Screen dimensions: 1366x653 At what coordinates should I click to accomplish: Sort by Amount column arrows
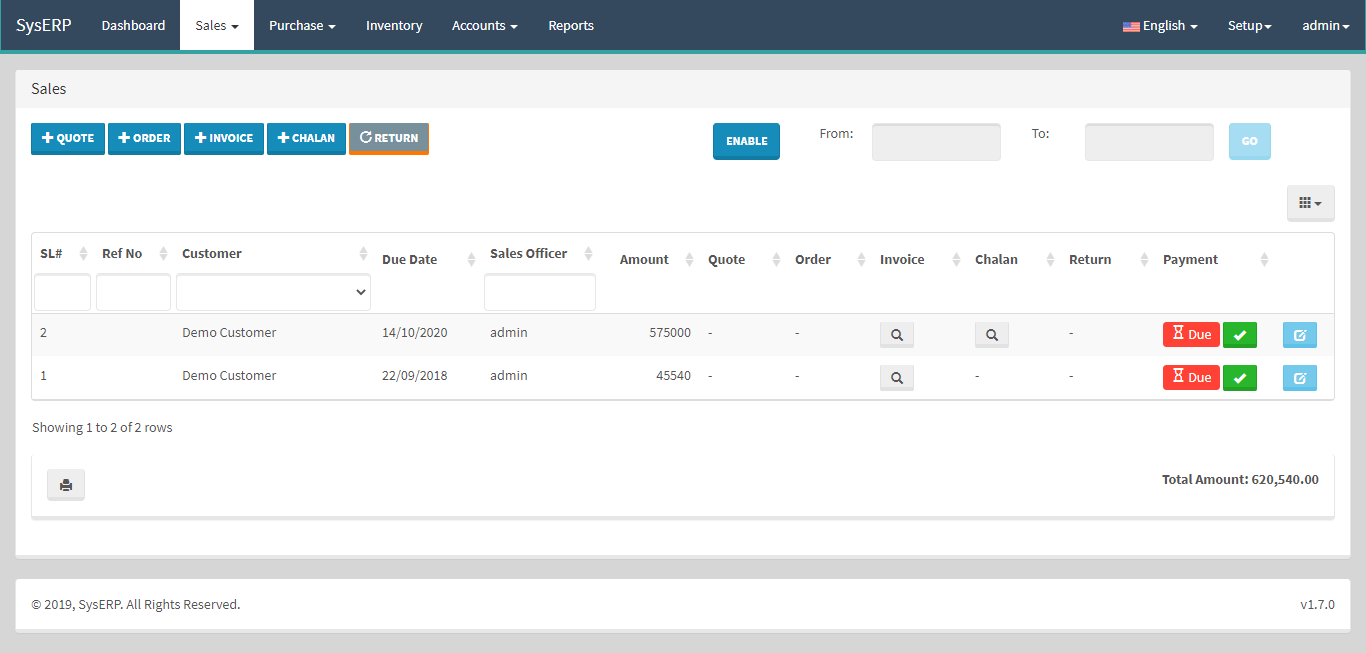689,260
